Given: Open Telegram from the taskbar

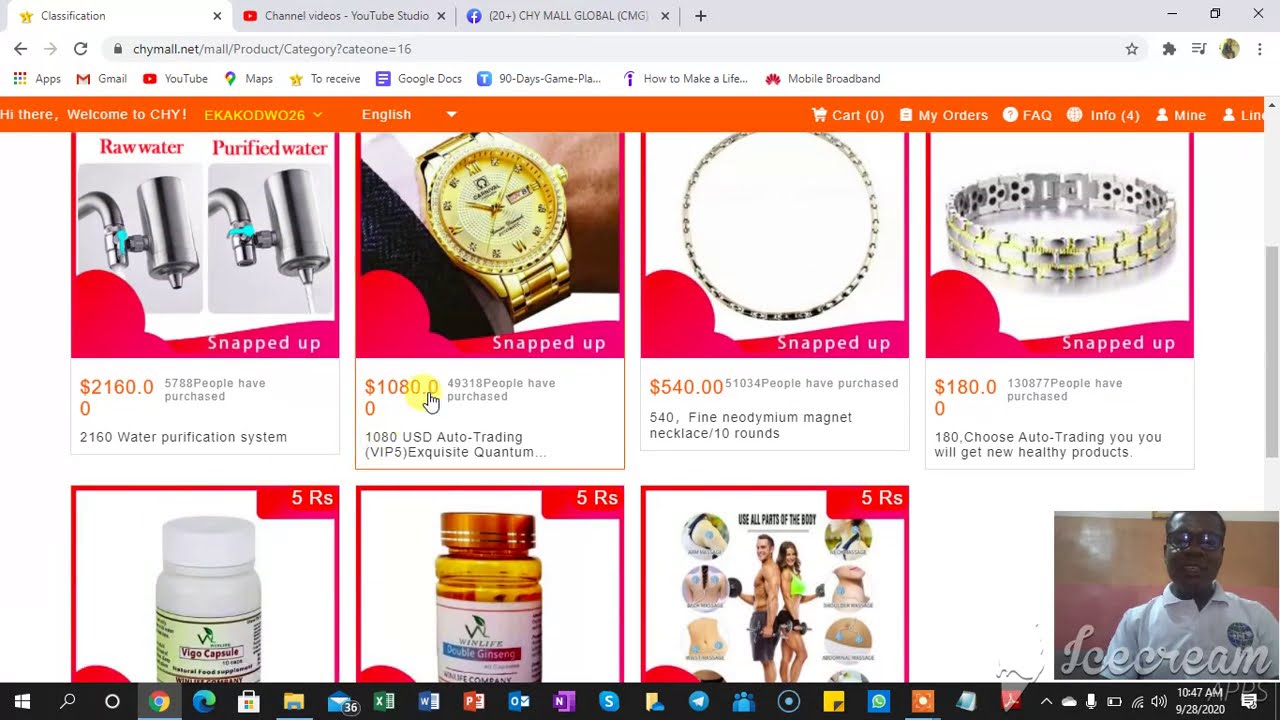Looking at the screenshot, I should (x=698, y=702).
